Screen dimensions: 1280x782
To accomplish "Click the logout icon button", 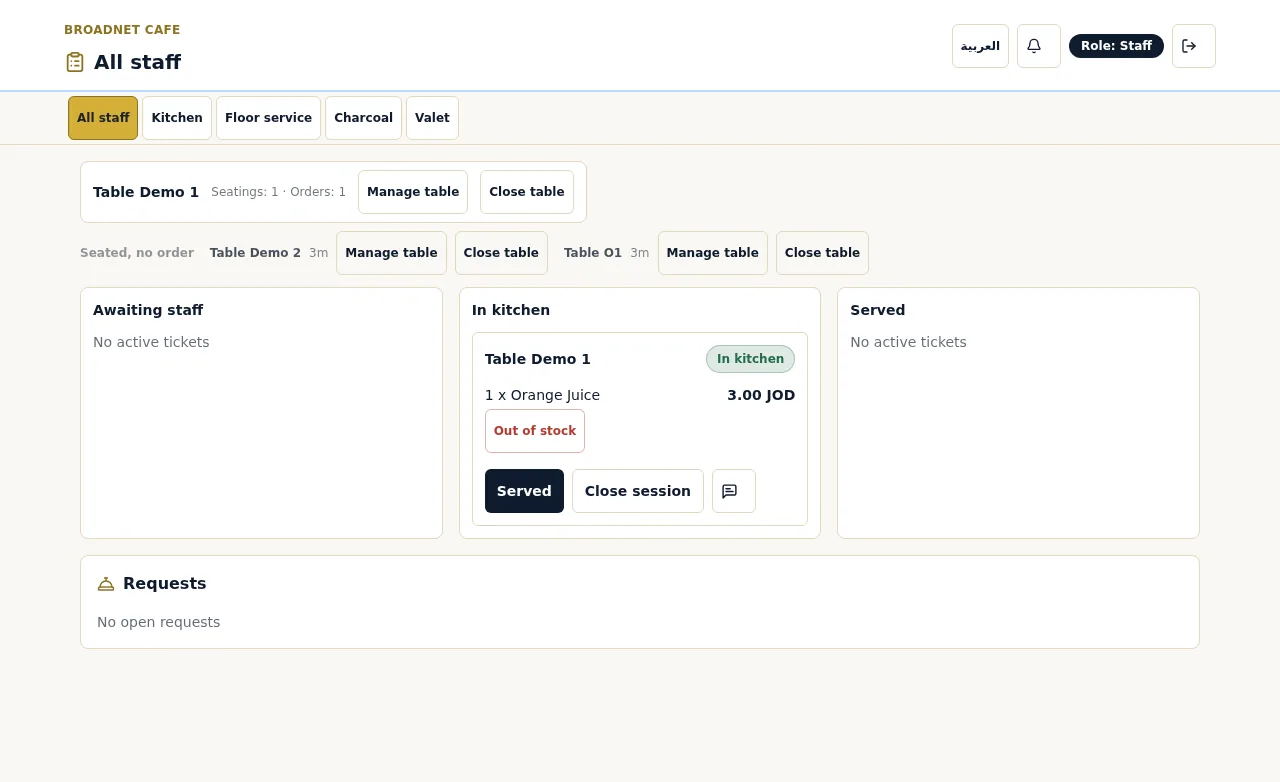I will point(1193,46).
